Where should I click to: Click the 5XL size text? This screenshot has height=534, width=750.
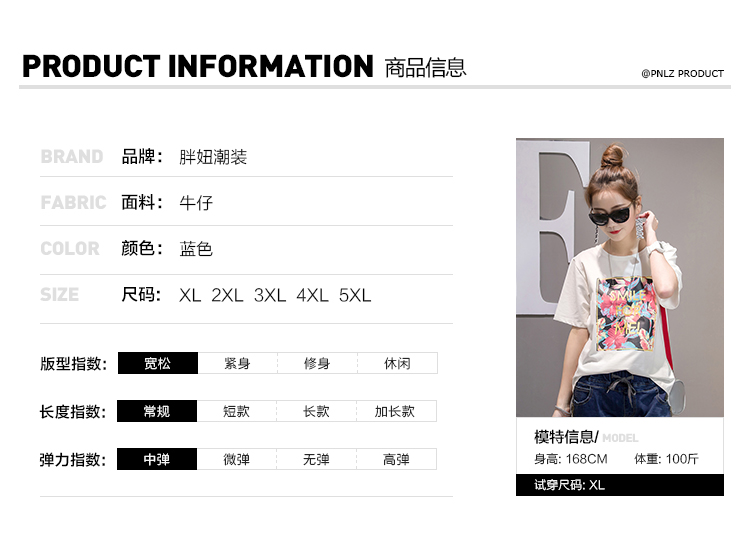355,296
